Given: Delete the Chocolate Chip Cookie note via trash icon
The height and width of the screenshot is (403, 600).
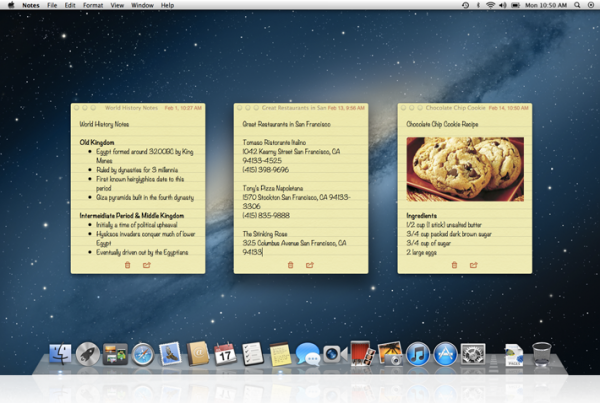Looking at the screenshot, I should [x=455, y=265].
